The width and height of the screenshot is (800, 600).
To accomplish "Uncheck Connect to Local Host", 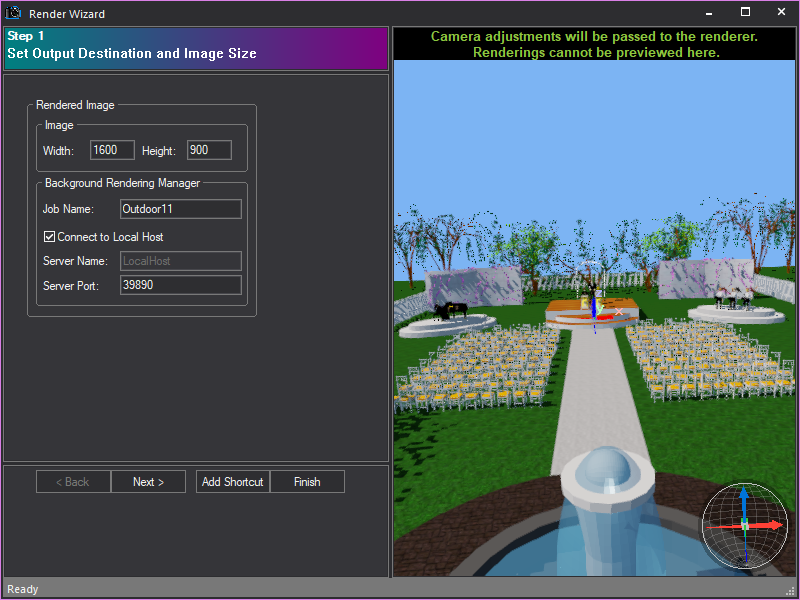I will click(49, 237).
